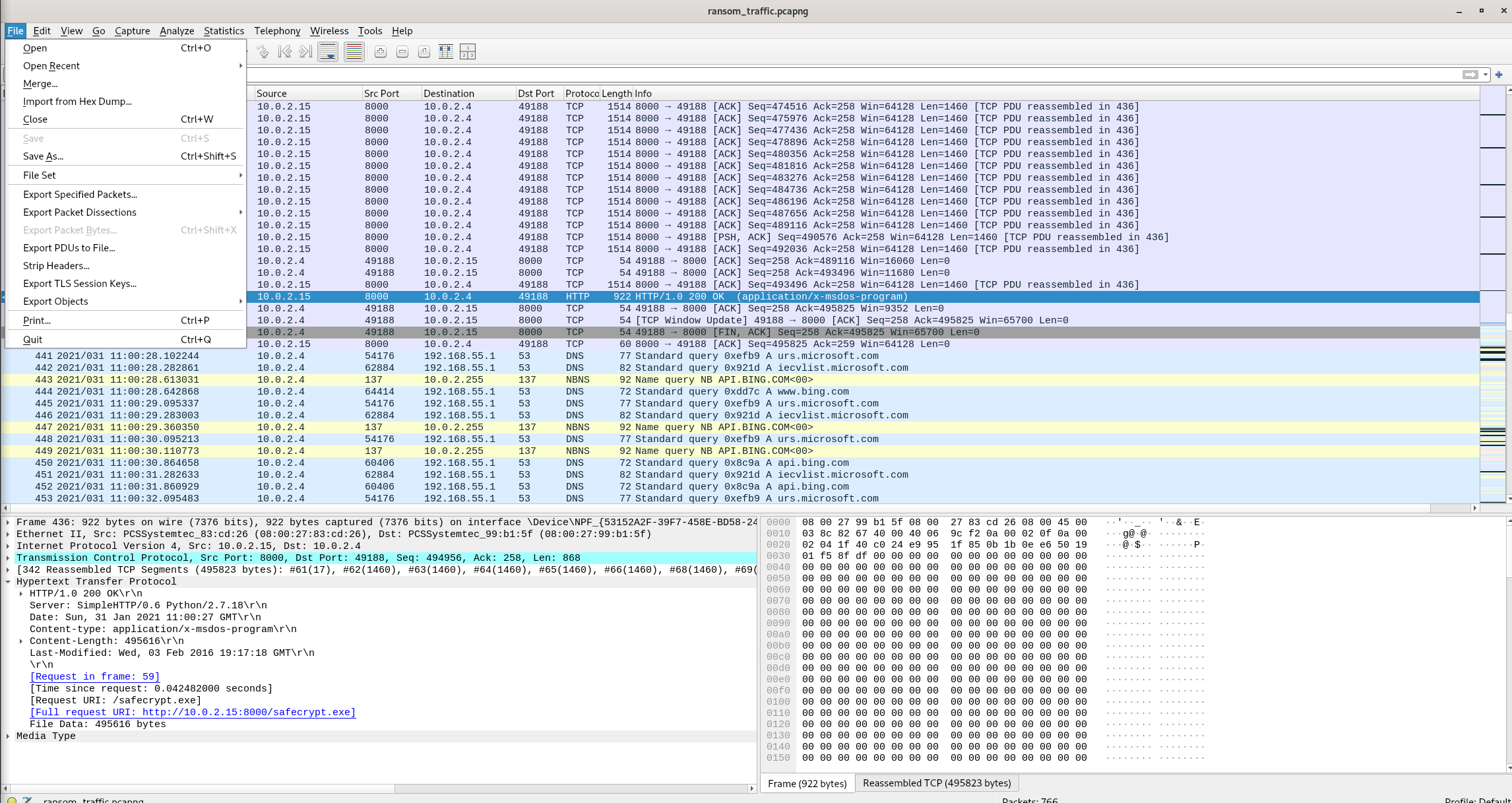Expand Internet Protocol Version 4 row

tap(8, 546)
